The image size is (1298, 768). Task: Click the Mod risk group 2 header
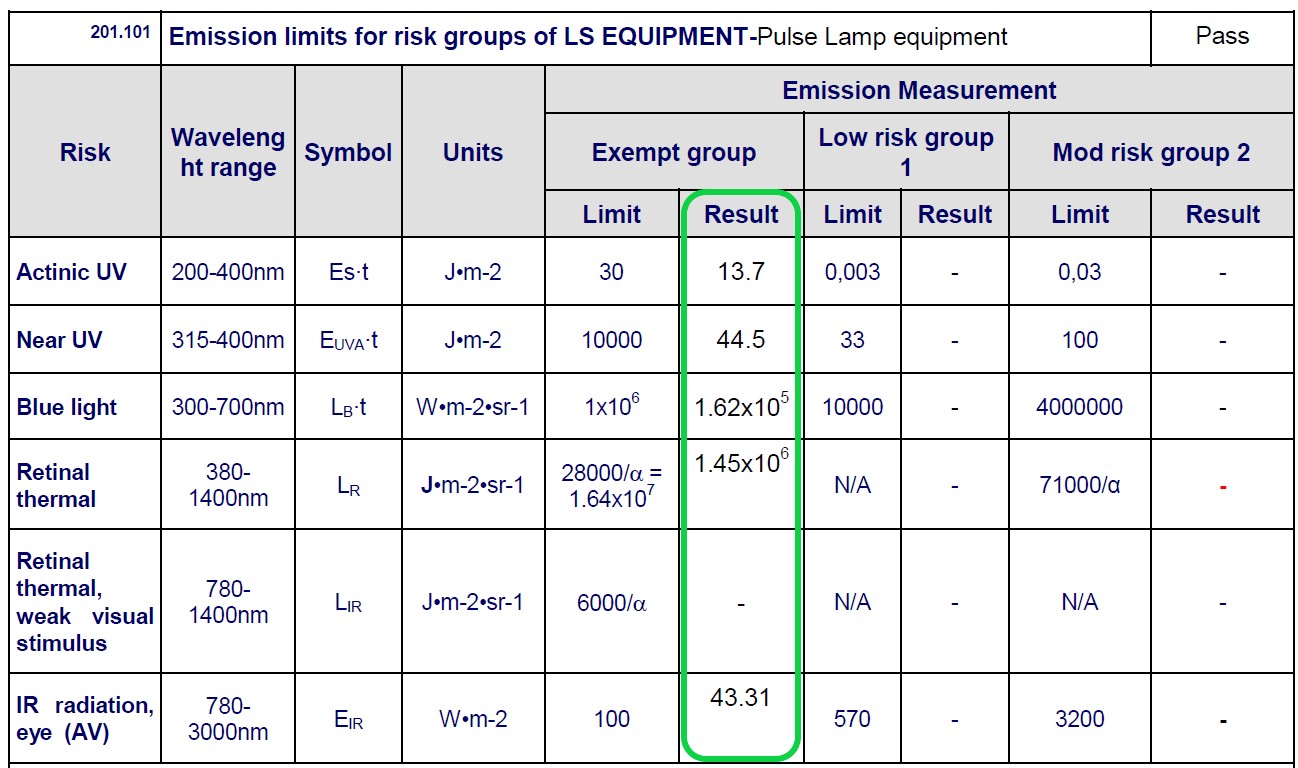tap(1151, 153)
